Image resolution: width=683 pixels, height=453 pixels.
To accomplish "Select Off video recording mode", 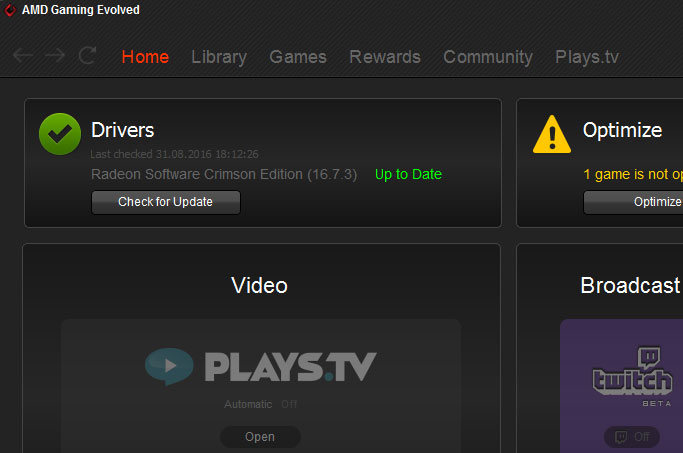I will click(289, 404).
